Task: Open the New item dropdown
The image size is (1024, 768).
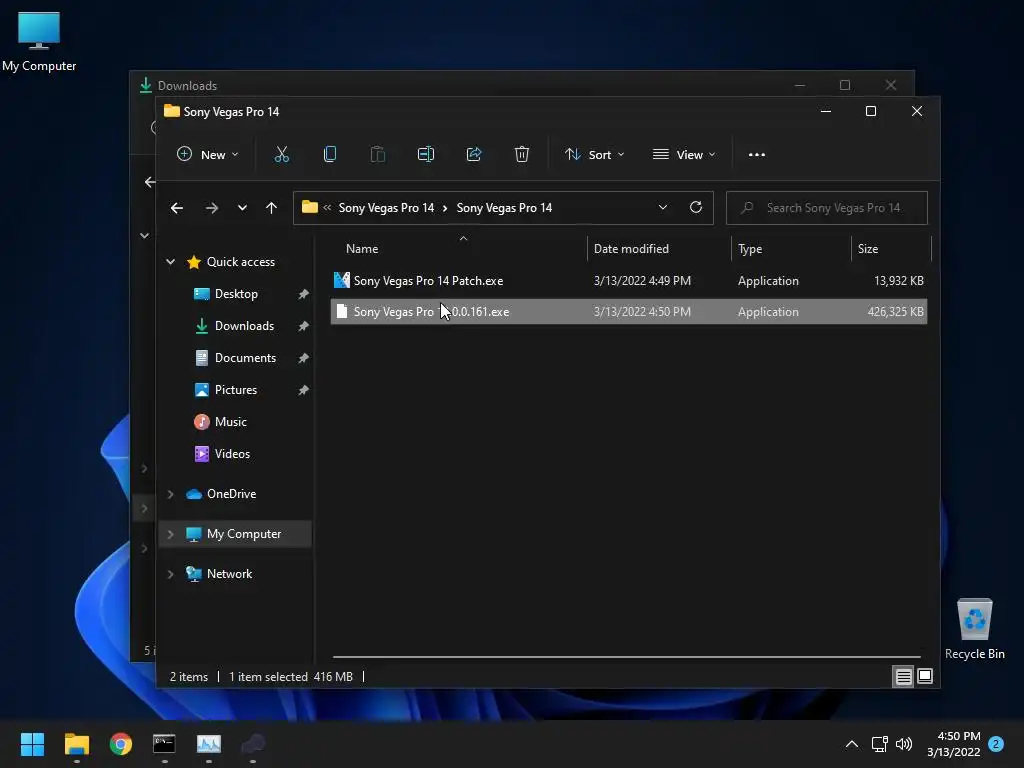Action: coord(208,155)
